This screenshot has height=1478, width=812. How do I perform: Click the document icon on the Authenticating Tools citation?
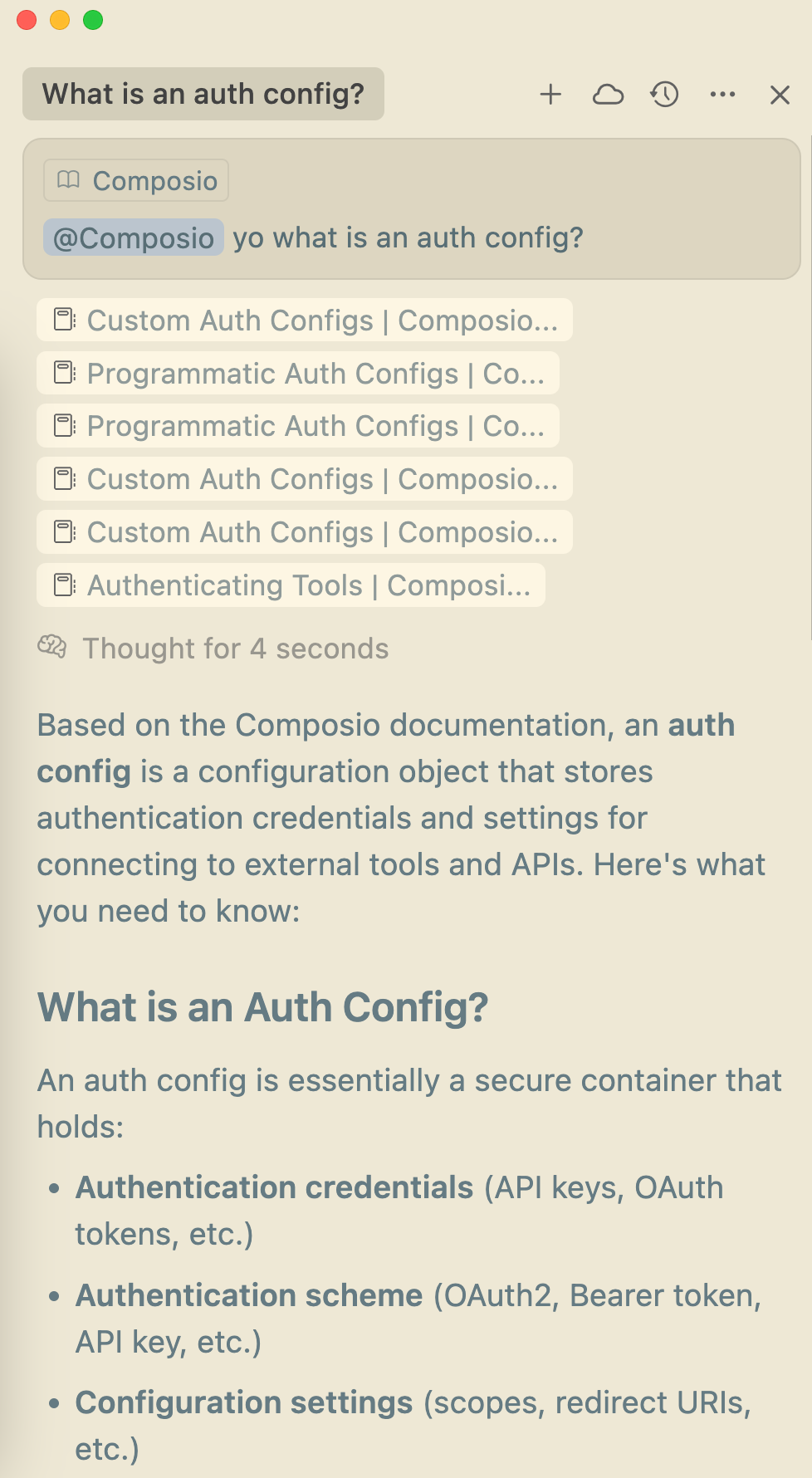pos(64,585)
